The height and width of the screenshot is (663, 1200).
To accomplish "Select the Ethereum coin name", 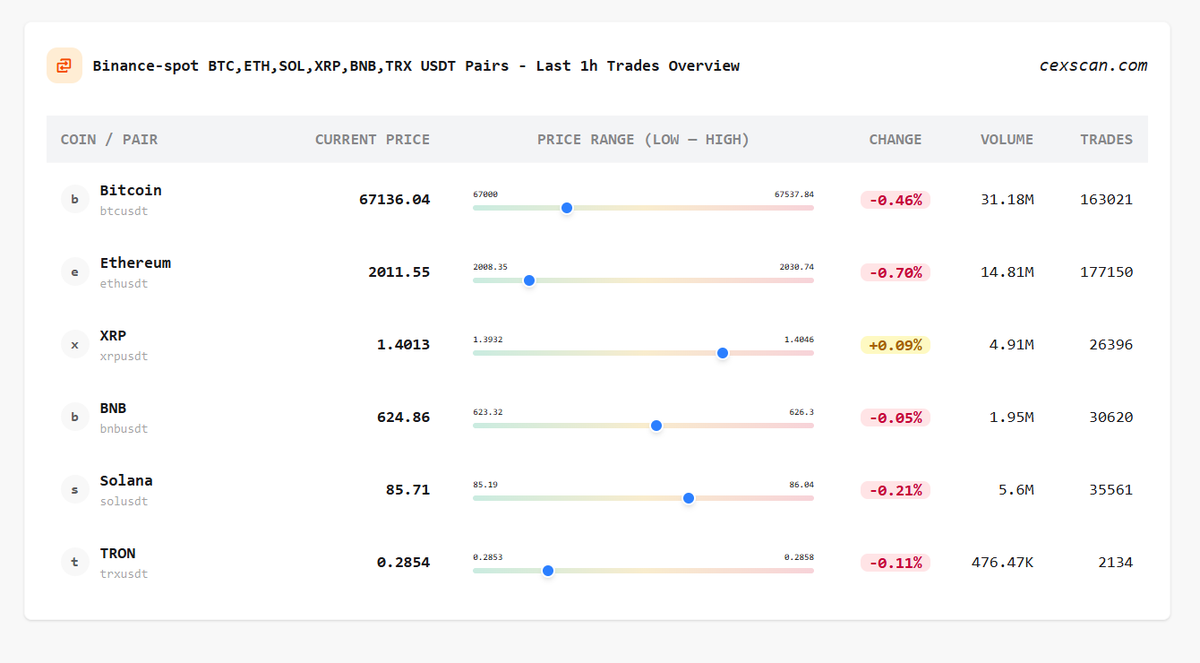I will click(135, 263).
